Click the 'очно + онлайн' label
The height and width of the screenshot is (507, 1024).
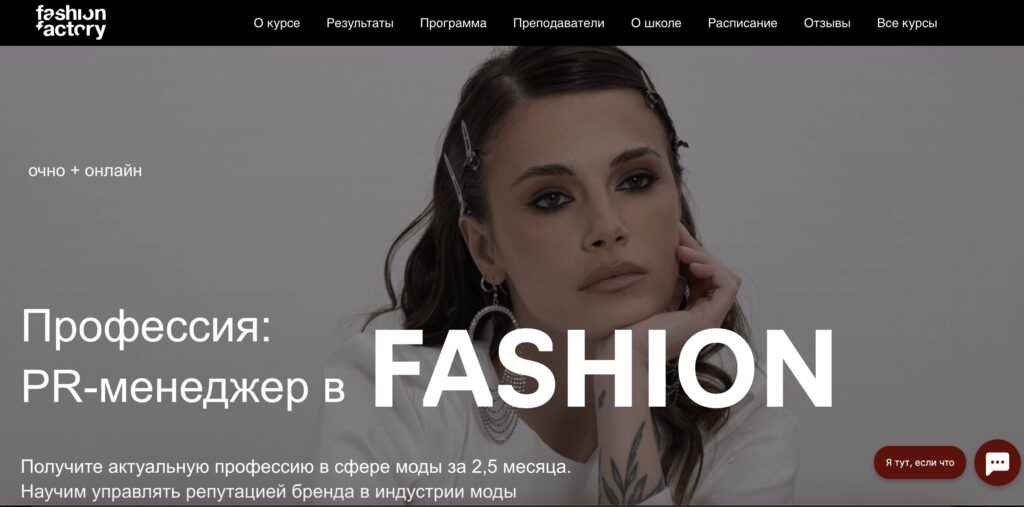[x=85, y=171]
